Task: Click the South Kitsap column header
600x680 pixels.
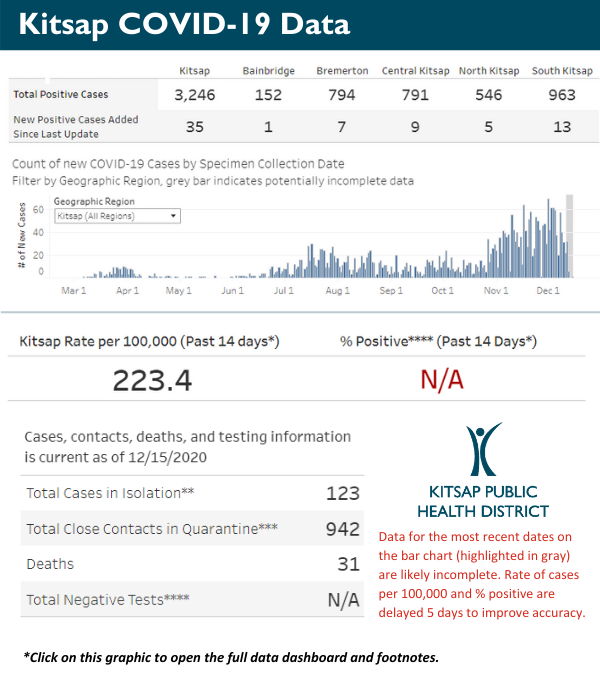Action: [561, 71]
